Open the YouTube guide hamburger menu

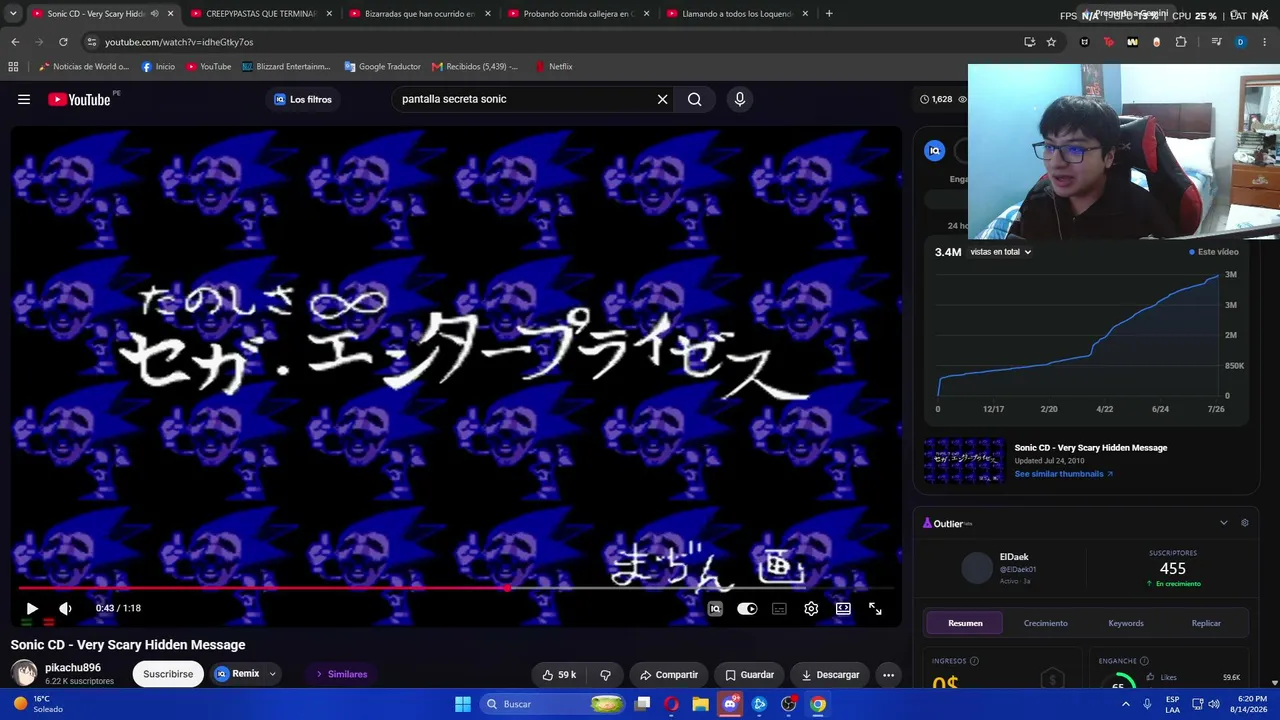tap(24, 99)
